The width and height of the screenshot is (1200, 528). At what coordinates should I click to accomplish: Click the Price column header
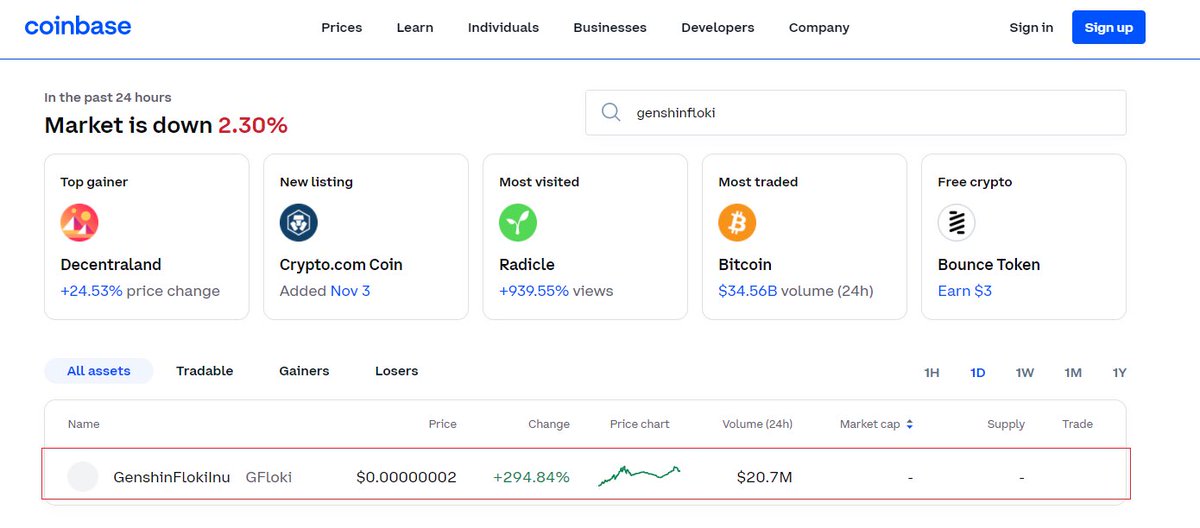[442, 424]
